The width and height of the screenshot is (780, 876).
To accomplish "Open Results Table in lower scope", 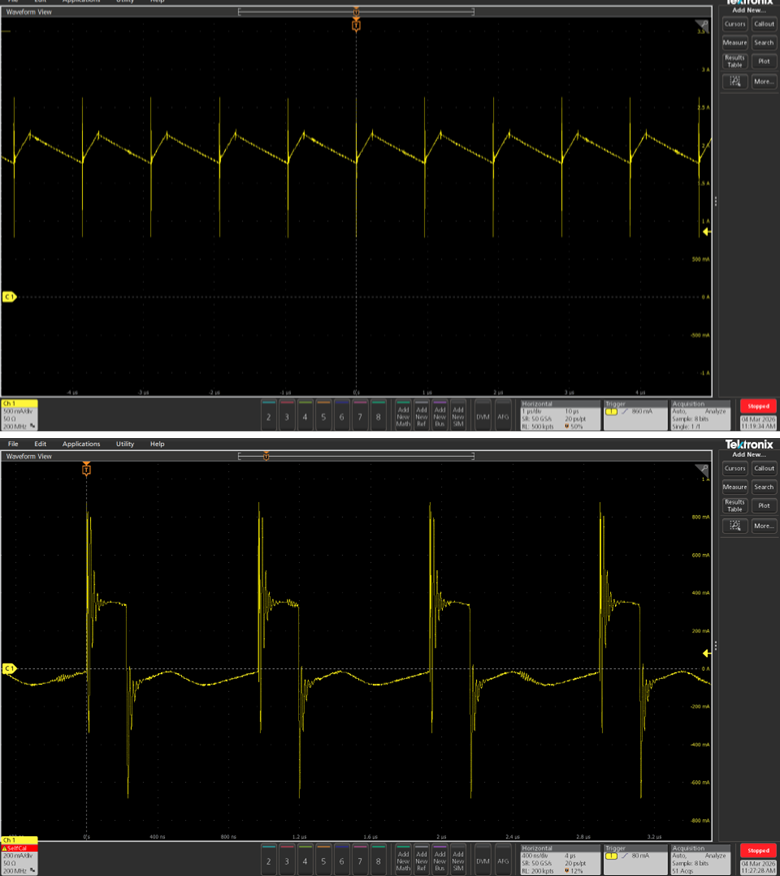I will coord(735,505).
